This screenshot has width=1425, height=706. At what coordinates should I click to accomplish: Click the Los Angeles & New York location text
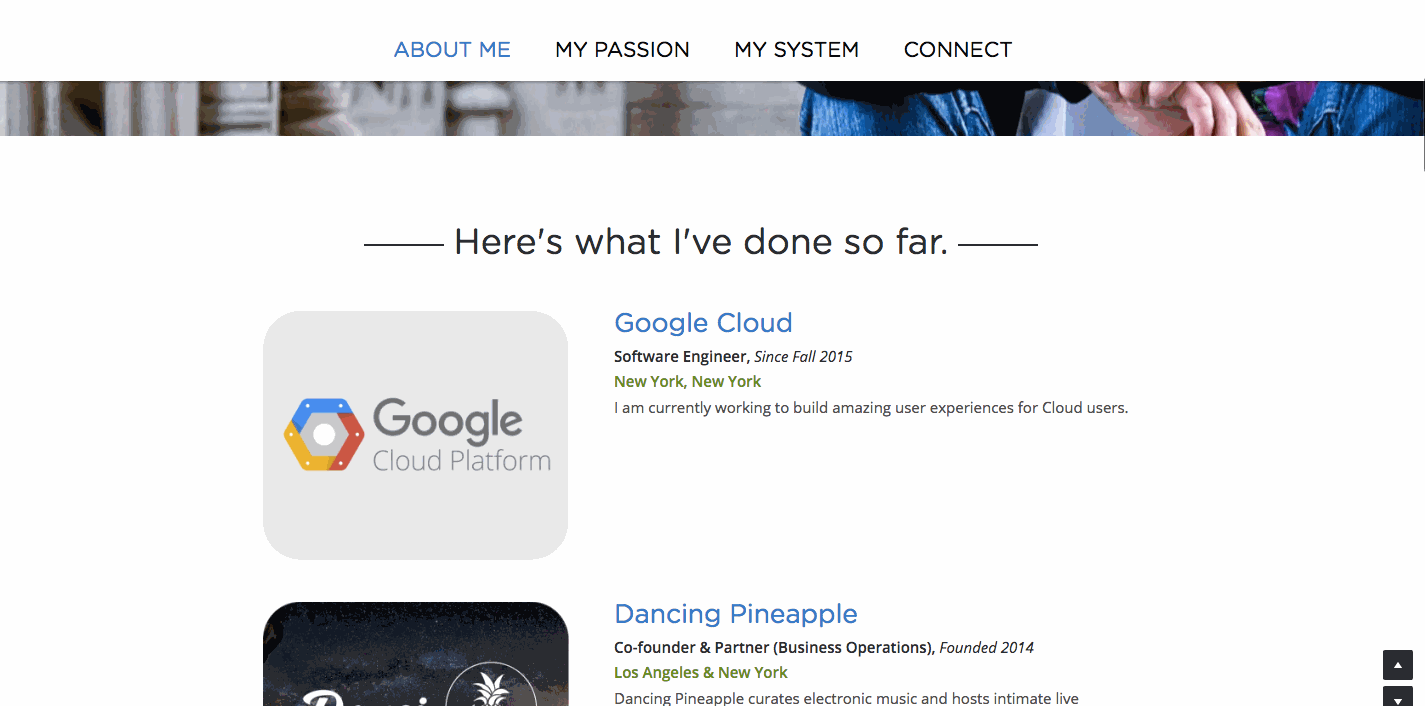700,672
